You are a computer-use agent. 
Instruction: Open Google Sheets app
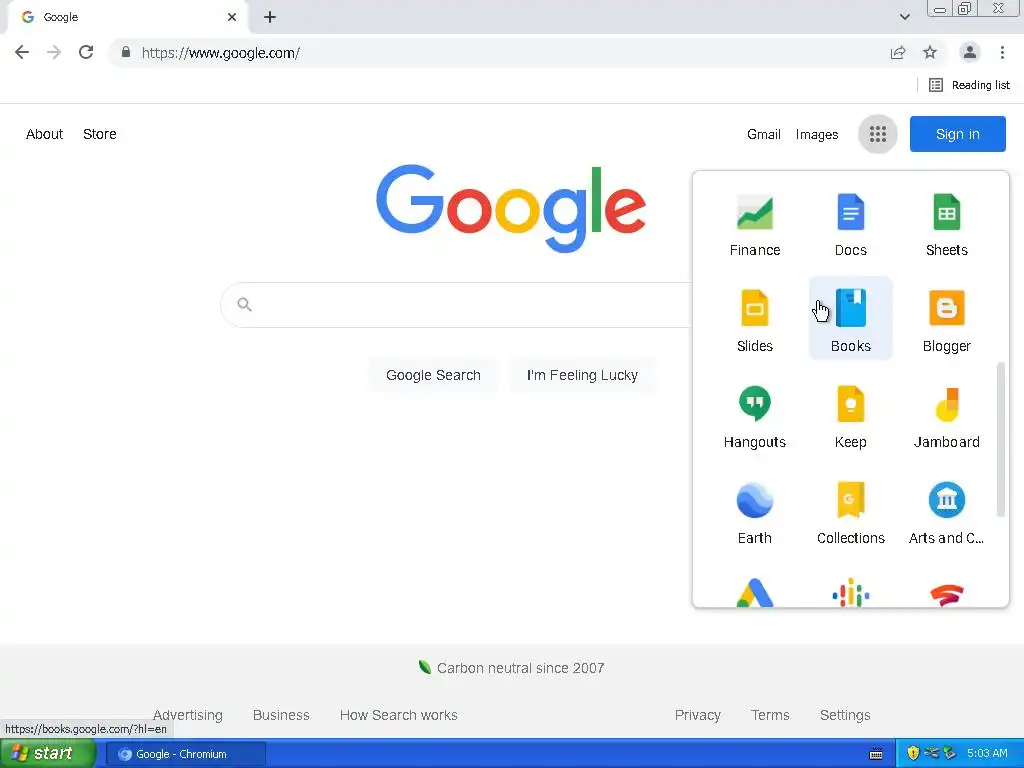point(946,224)
